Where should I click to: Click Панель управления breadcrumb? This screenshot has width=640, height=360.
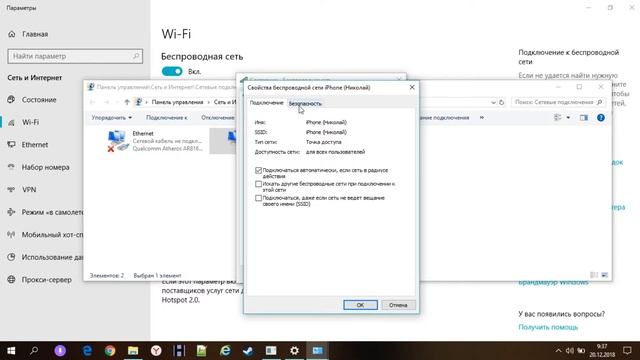177,102
